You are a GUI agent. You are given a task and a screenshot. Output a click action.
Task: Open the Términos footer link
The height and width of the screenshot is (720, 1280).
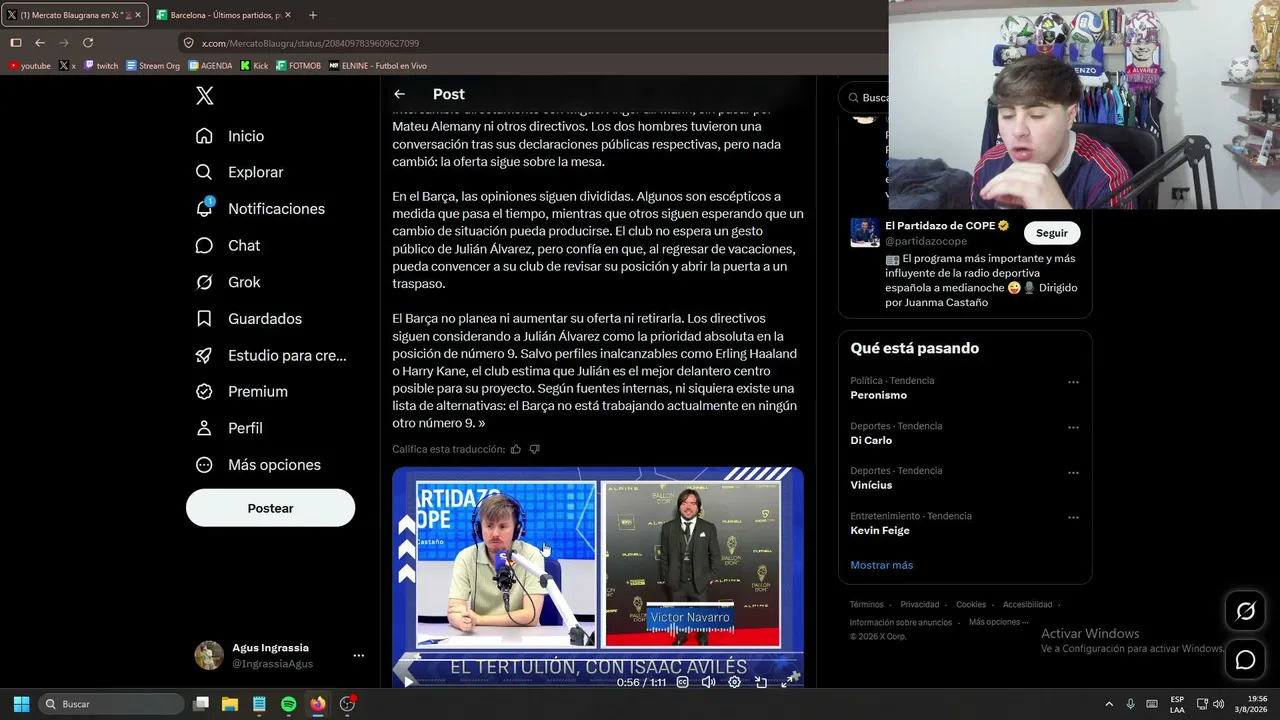867,605
